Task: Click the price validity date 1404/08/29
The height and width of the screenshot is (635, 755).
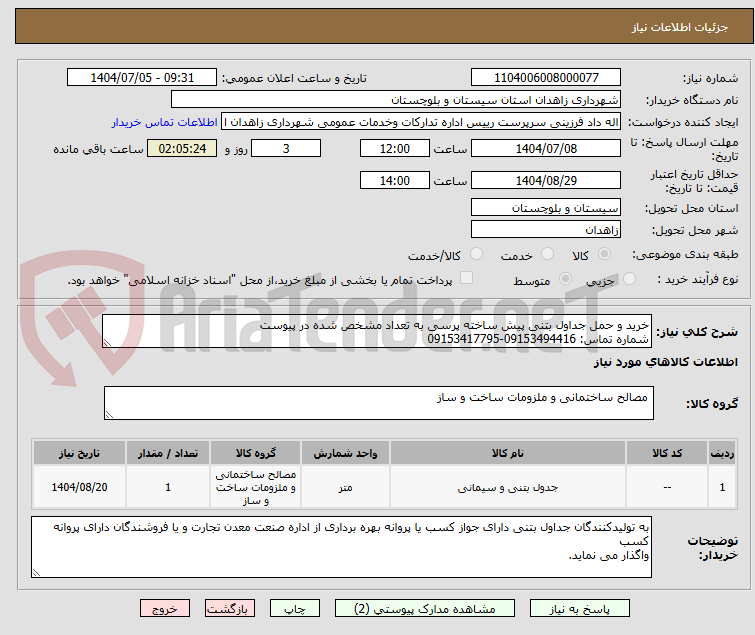Action: tap(546, 180)
